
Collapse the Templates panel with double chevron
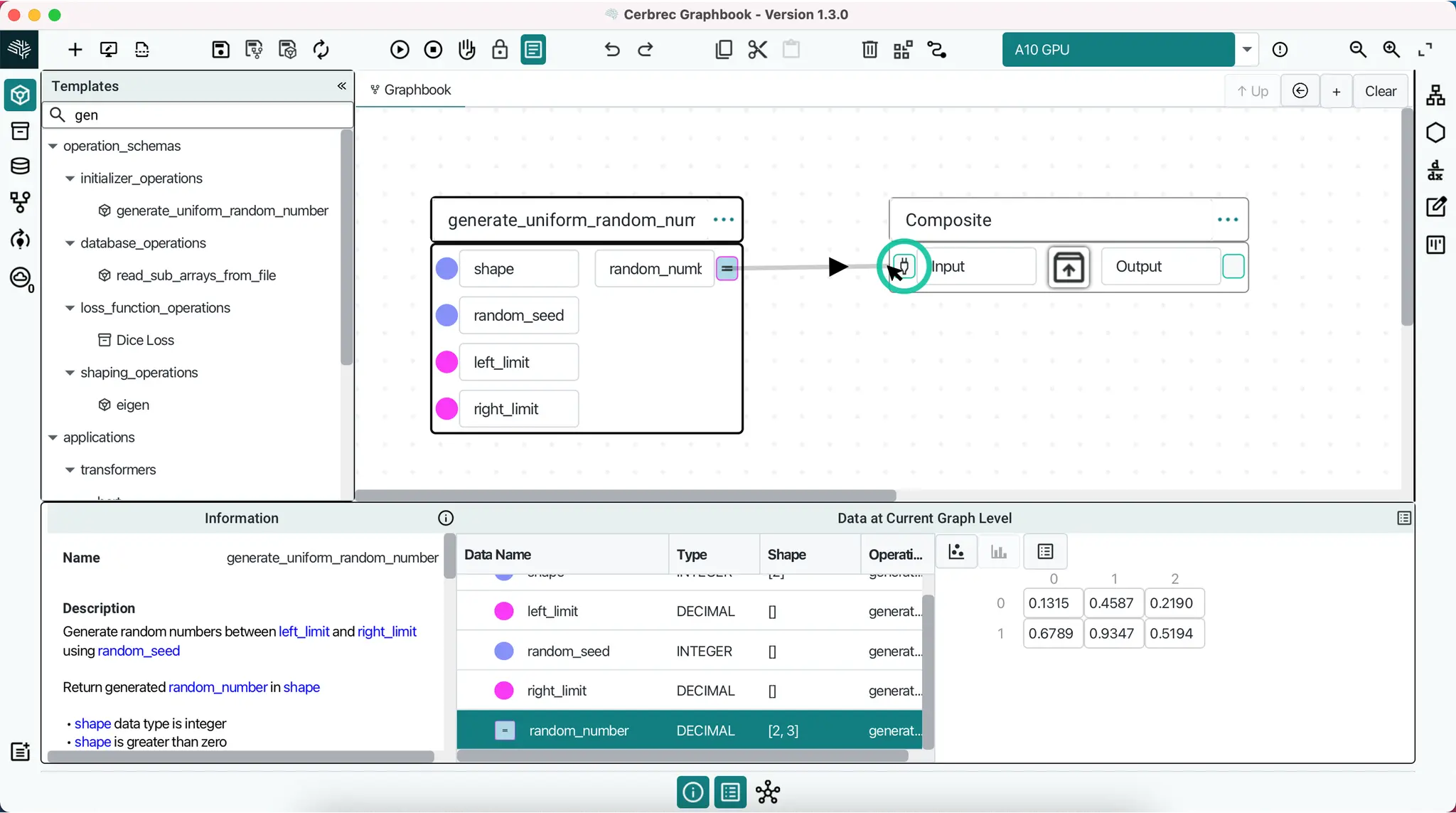point(342,86)
